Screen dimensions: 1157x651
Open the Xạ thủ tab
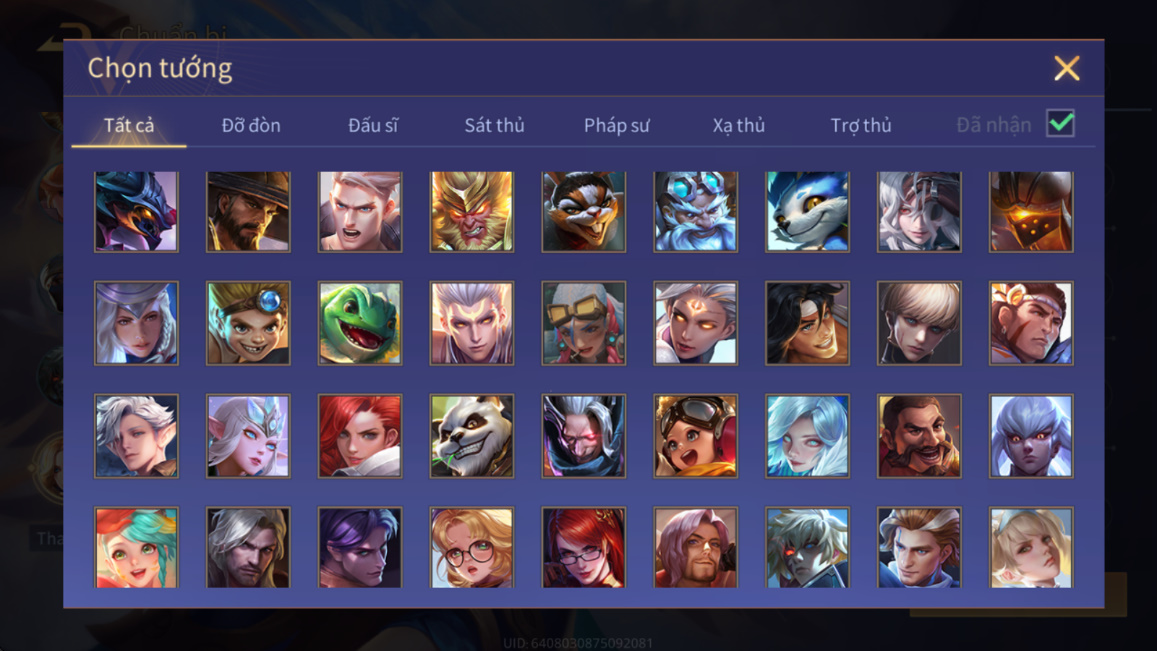(x=739, y=125)
